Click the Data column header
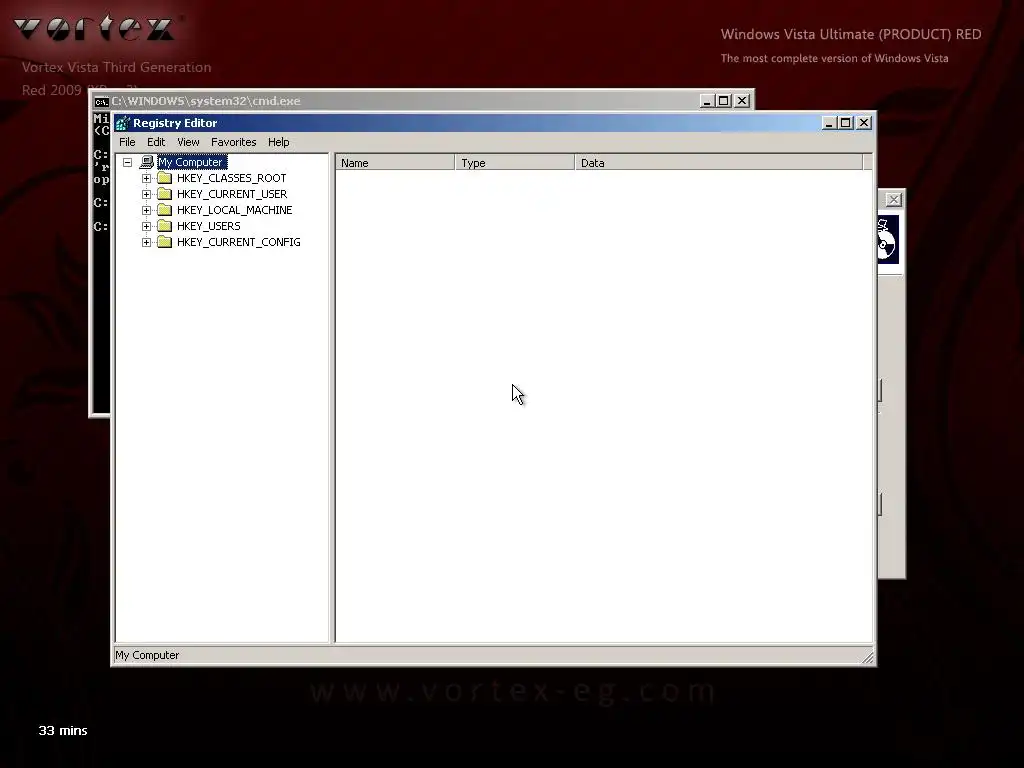Image resolution: width=1024 pixels, height=768 pixels. click(719, 163)
